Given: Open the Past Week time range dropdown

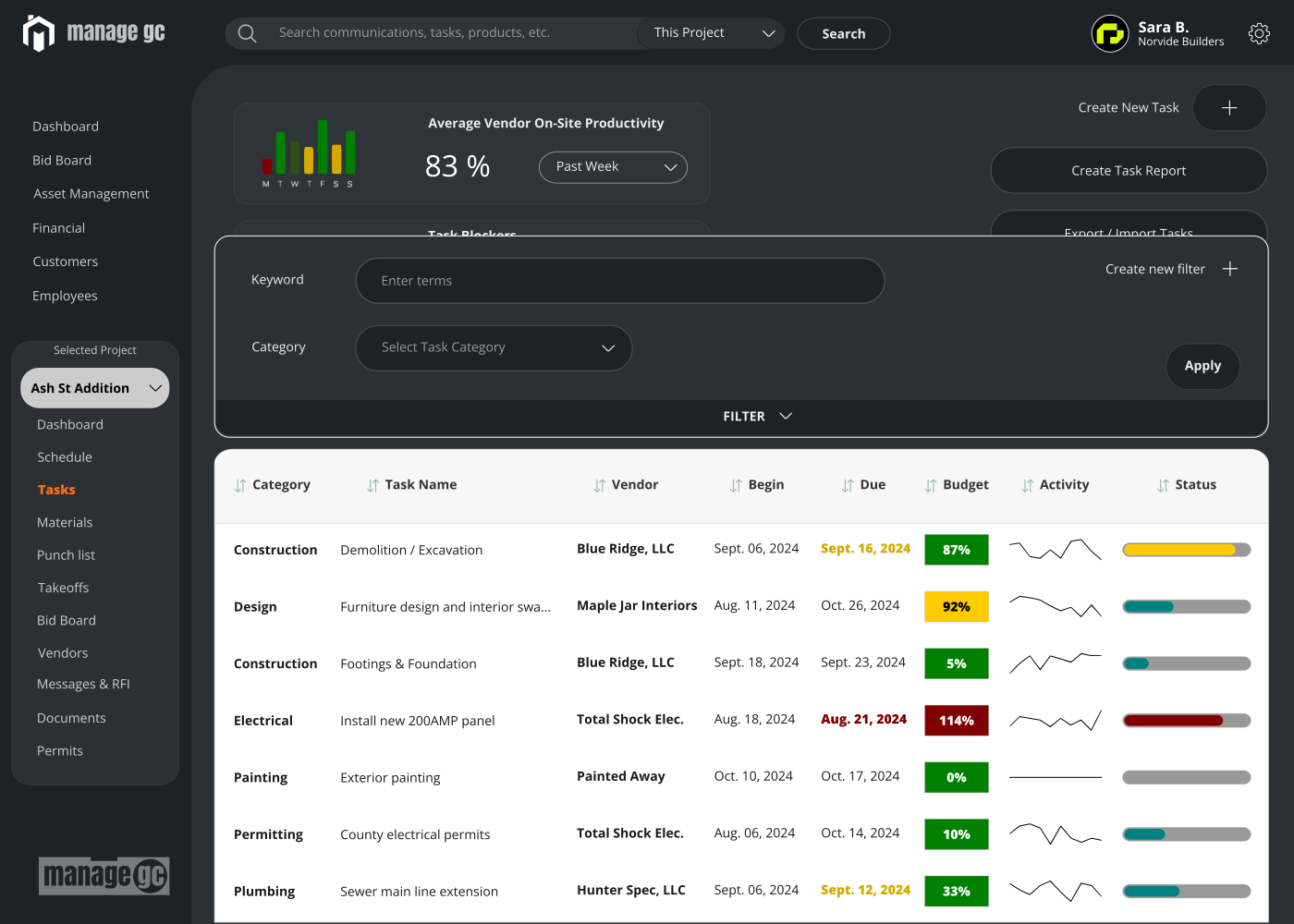Looking at the screenshot, I should pos(613,167).
